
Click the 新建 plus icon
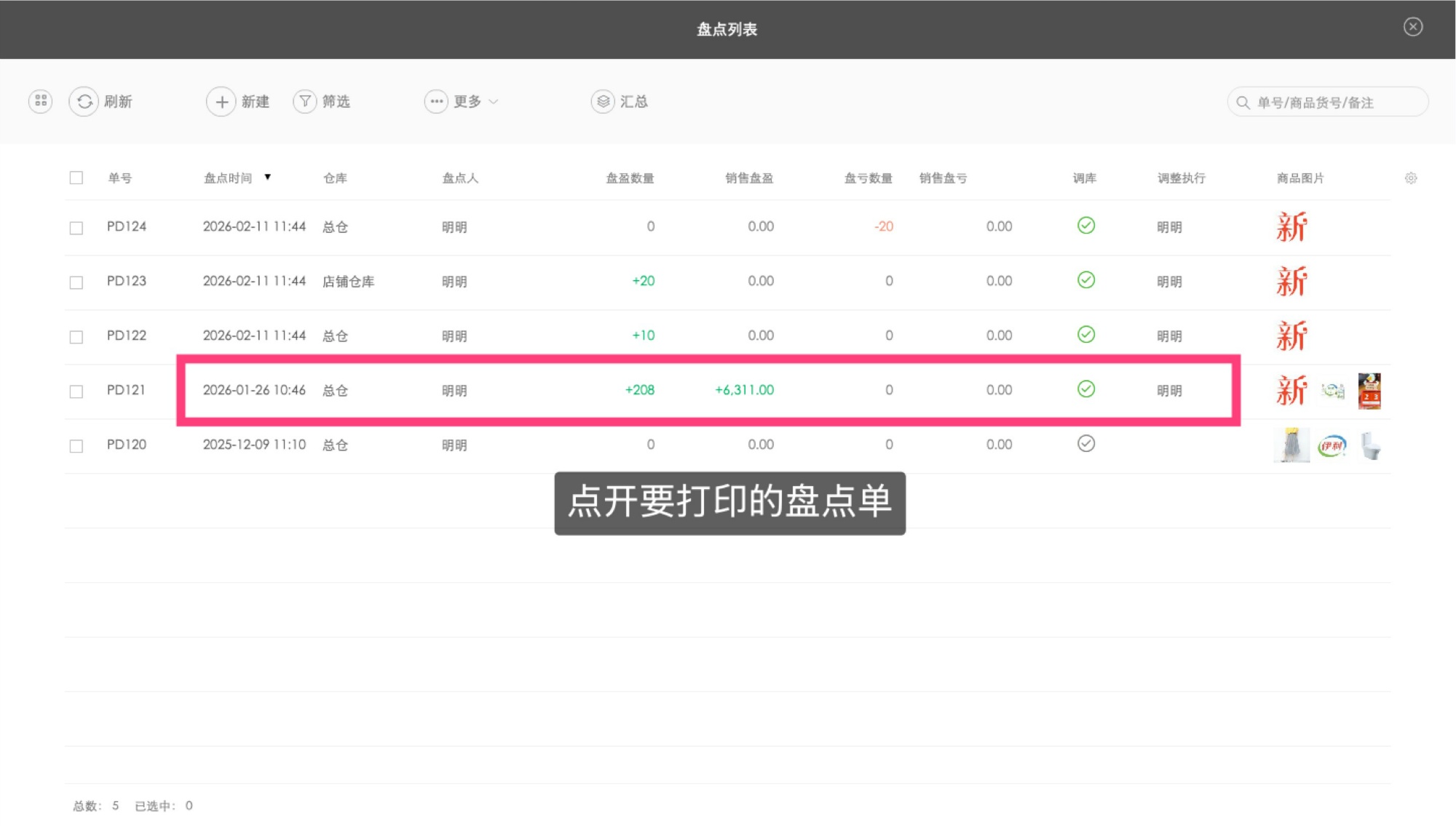tap(221, 101)
